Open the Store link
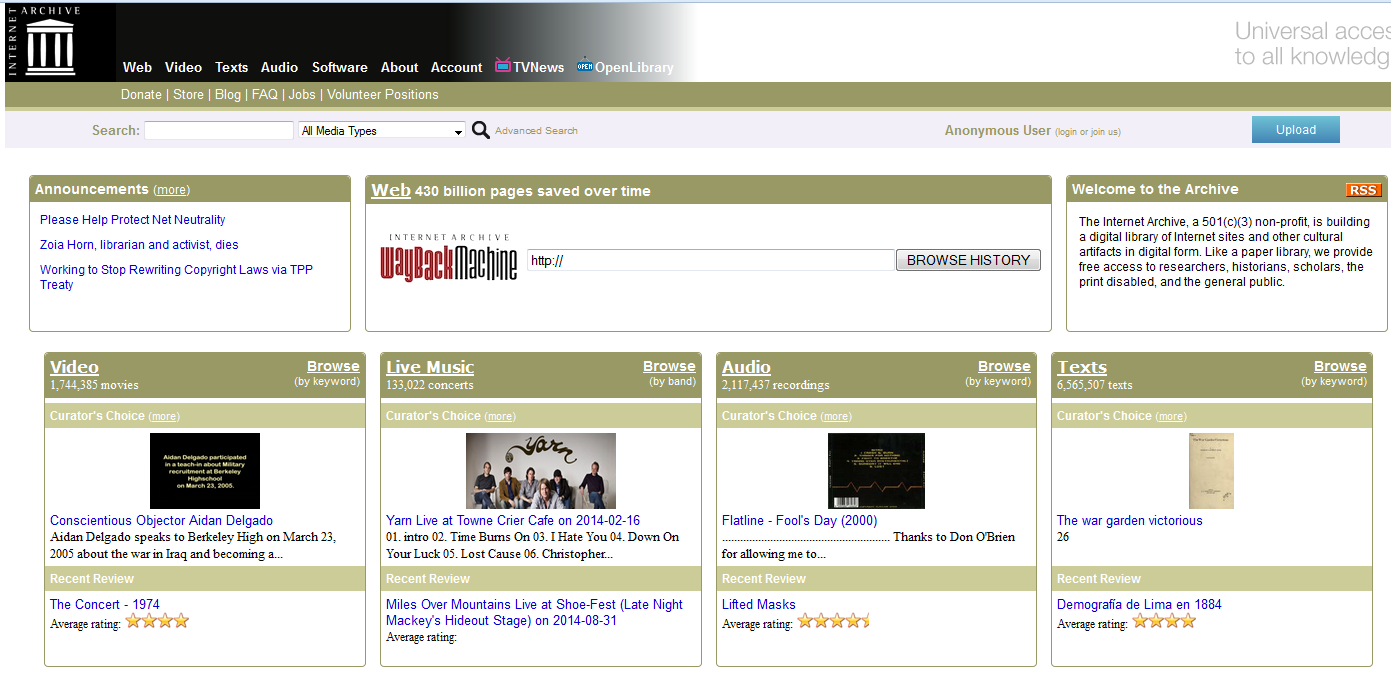The image size is (1391, 693). click(x=188, y=95)
